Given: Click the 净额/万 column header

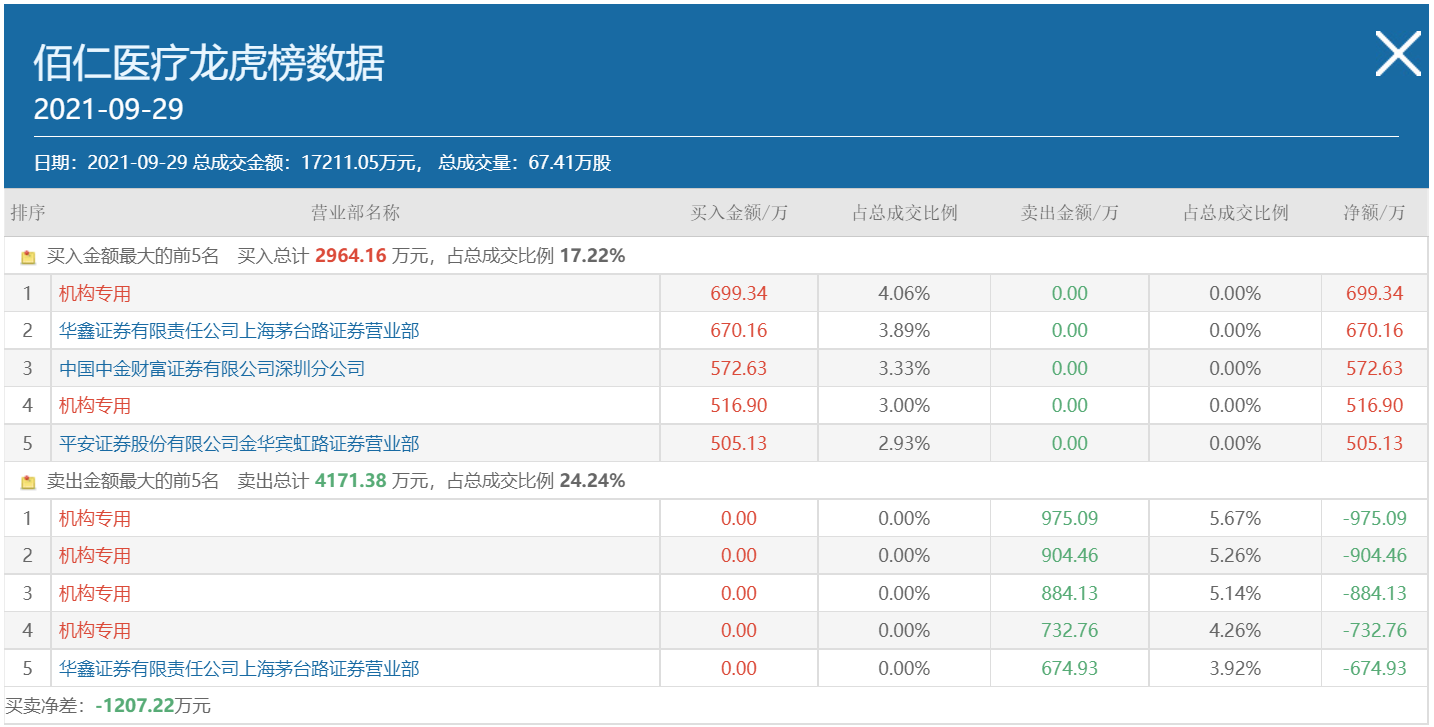Looking at the screenshot, I should [x=1374, y=213].
